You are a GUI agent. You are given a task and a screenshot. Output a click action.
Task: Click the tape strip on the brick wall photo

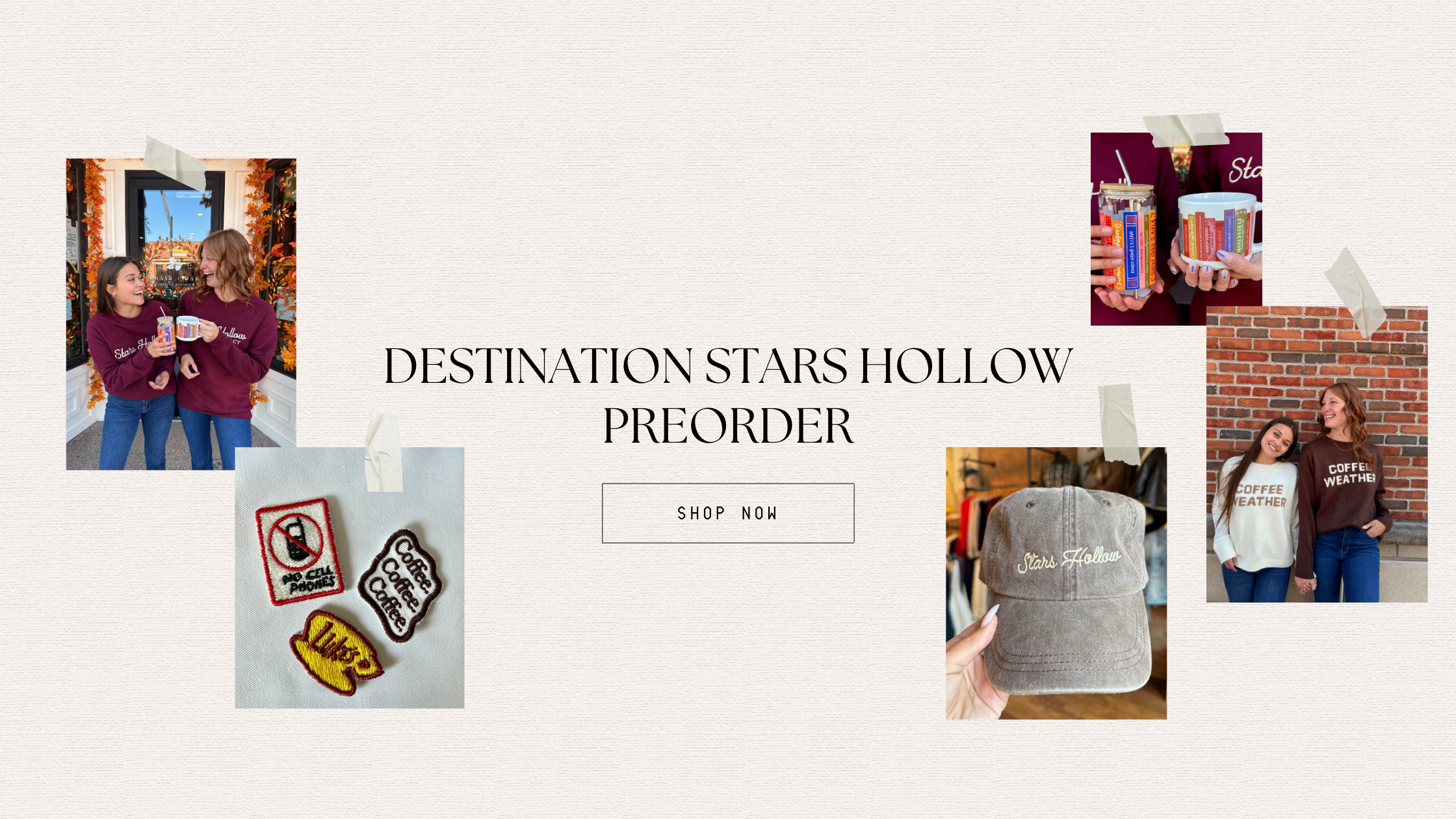1356,292
